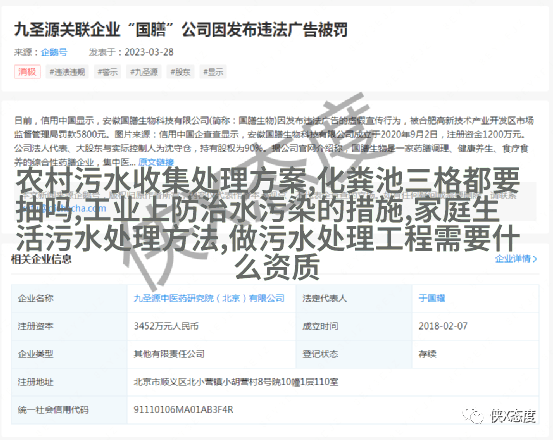Open the 原文链接 original article link

156,162
